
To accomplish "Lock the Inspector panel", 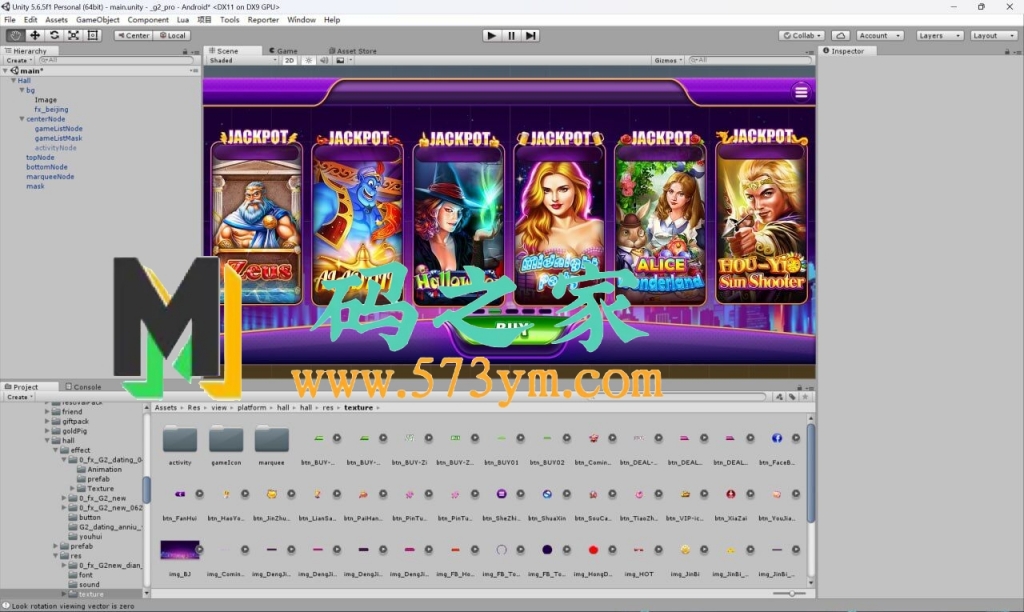I will click(x=1006, y=51).
